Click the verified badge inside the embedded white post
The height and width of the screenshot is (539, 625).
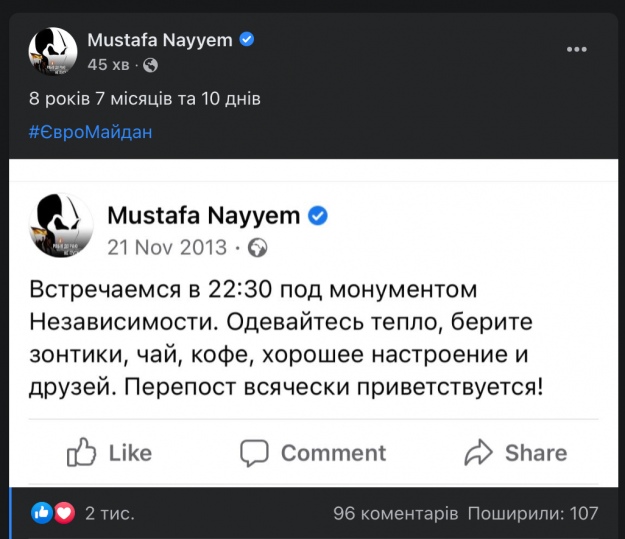pos(318,215)
